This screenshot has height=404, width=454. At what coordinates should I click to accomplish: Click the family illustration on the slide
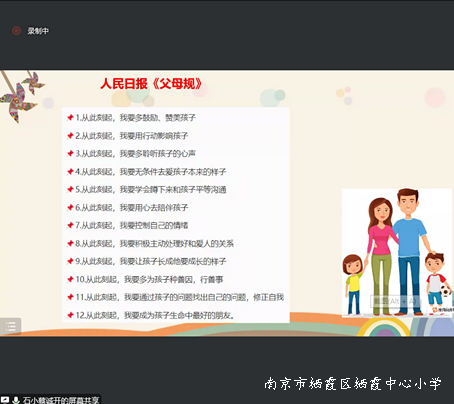pos(397,252)
